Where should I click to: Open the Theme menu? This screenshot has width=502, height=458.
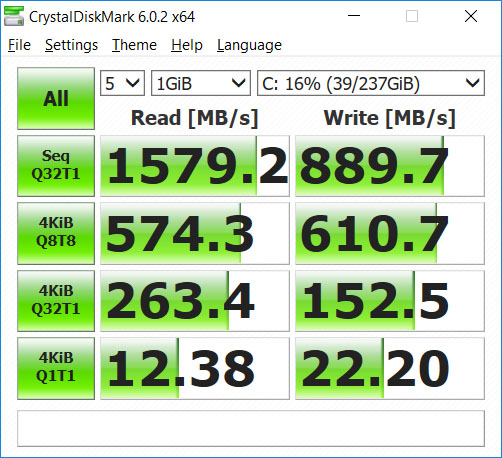[134, 45]
